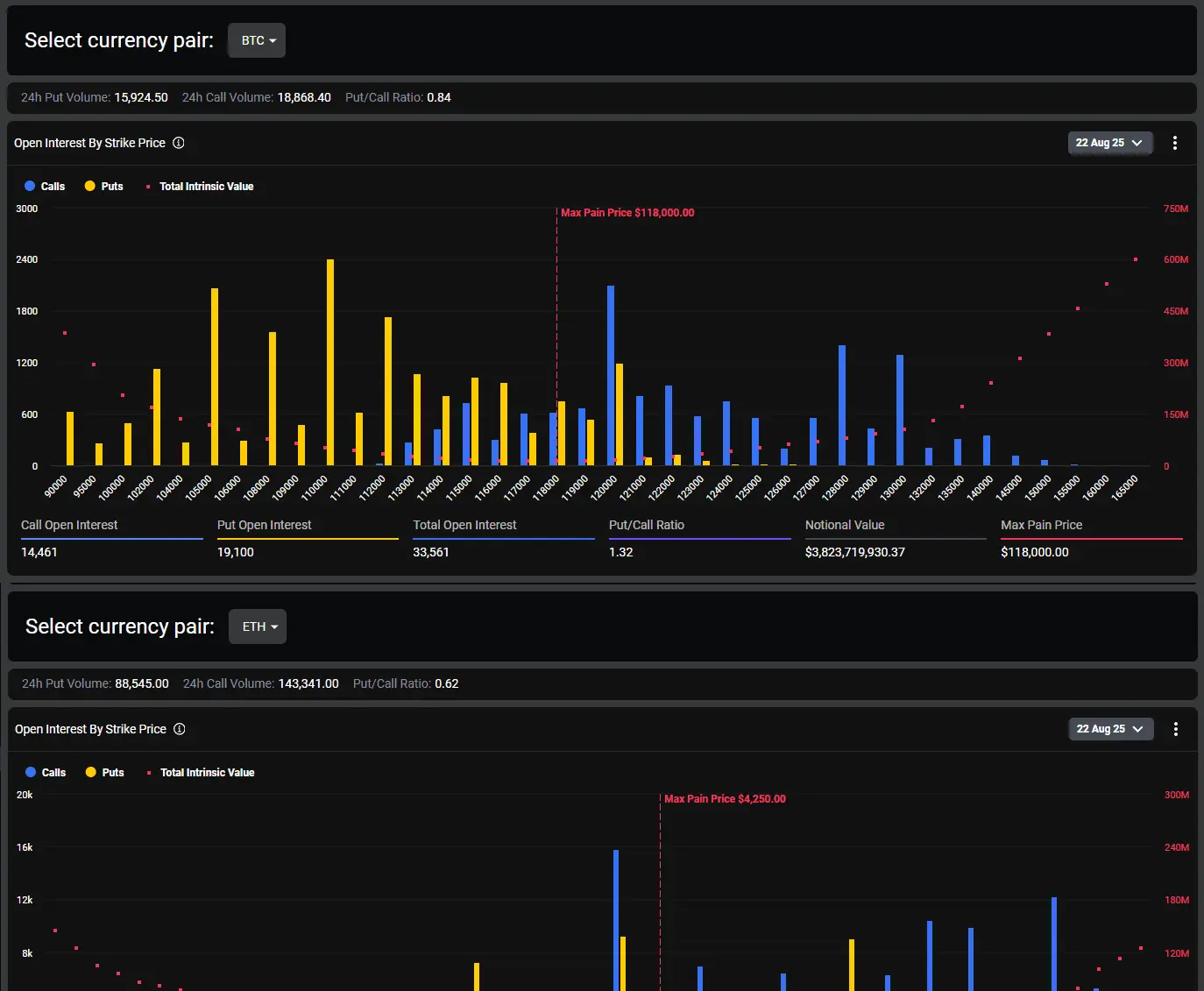
Task: Click the ETH Max Pain Price $4,250.00 label
Action: pos(725,799)
